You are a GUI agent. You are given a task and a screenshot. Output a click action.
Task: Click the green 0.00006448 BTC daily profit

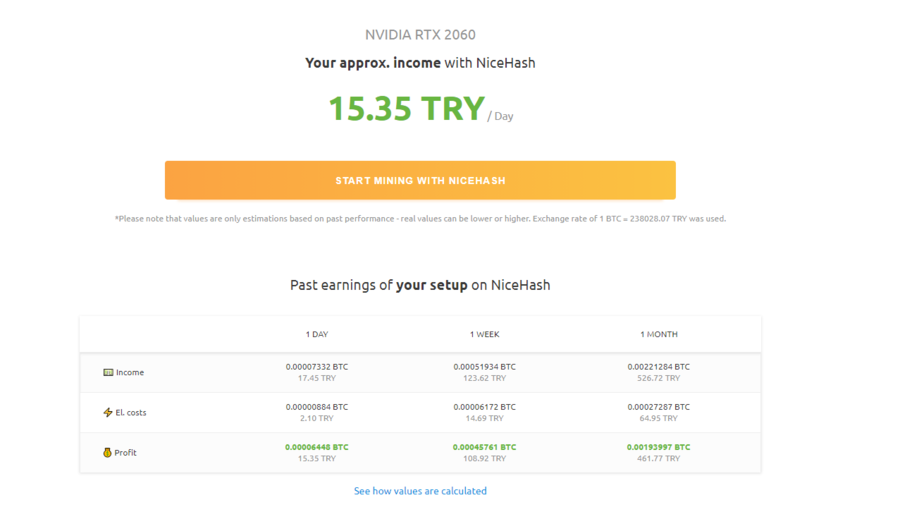pyautogui.click(x=317, y=447)
